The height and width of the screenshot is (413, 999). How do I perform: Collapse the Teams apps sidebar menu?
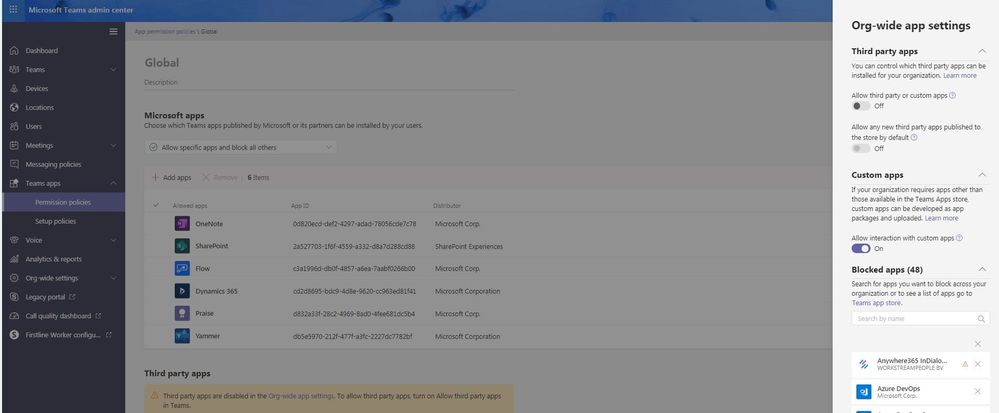[113, 184]
